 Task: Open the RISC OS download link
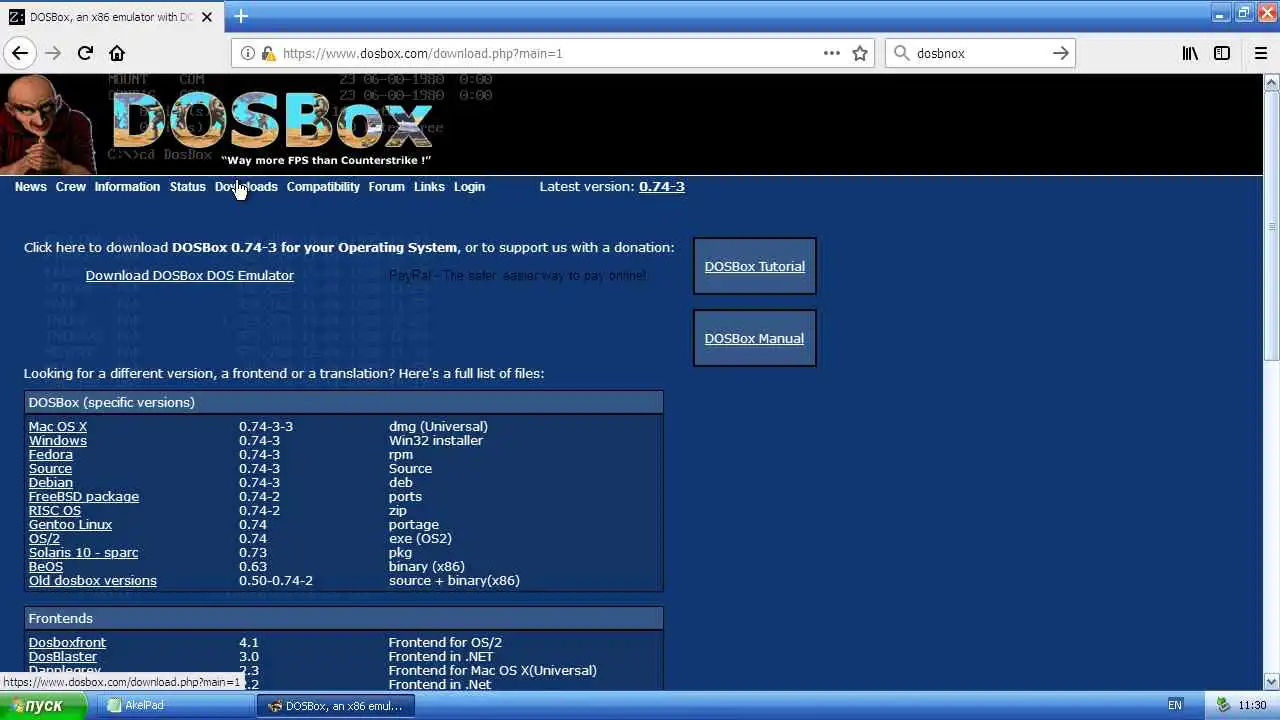[55, 510]
